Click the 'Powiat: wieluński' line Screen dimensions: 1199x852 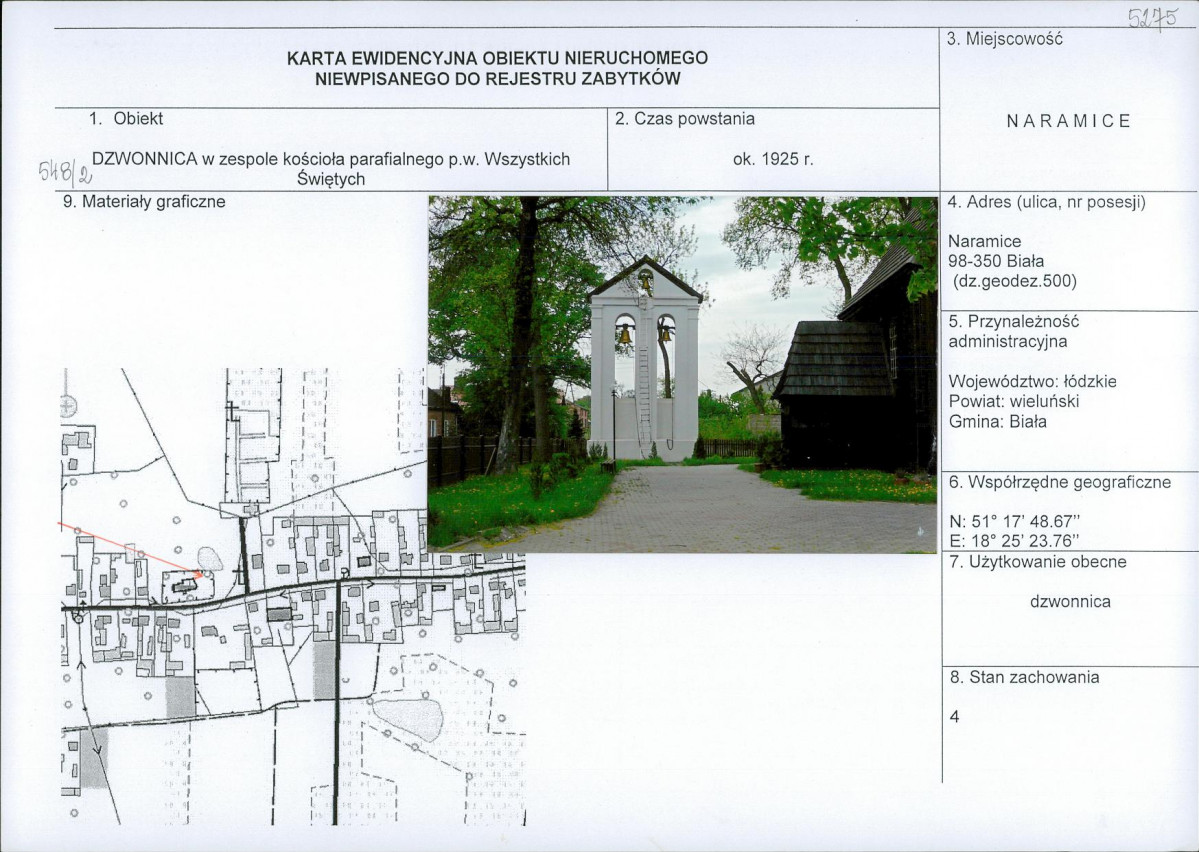(x=1013, y=401)
